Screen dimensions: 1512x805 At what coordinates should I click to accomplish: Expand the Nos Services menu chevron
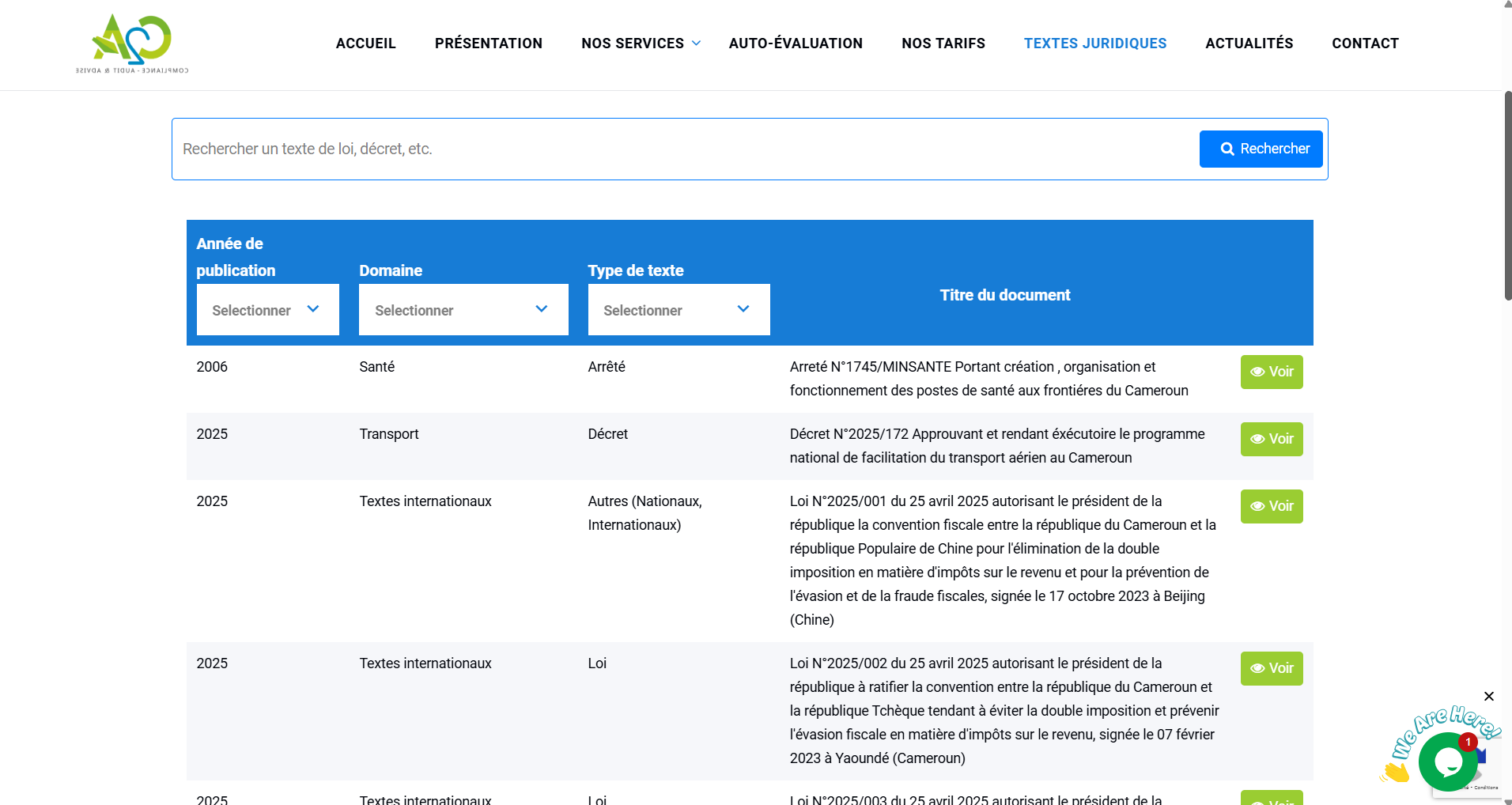pos(696,43)
